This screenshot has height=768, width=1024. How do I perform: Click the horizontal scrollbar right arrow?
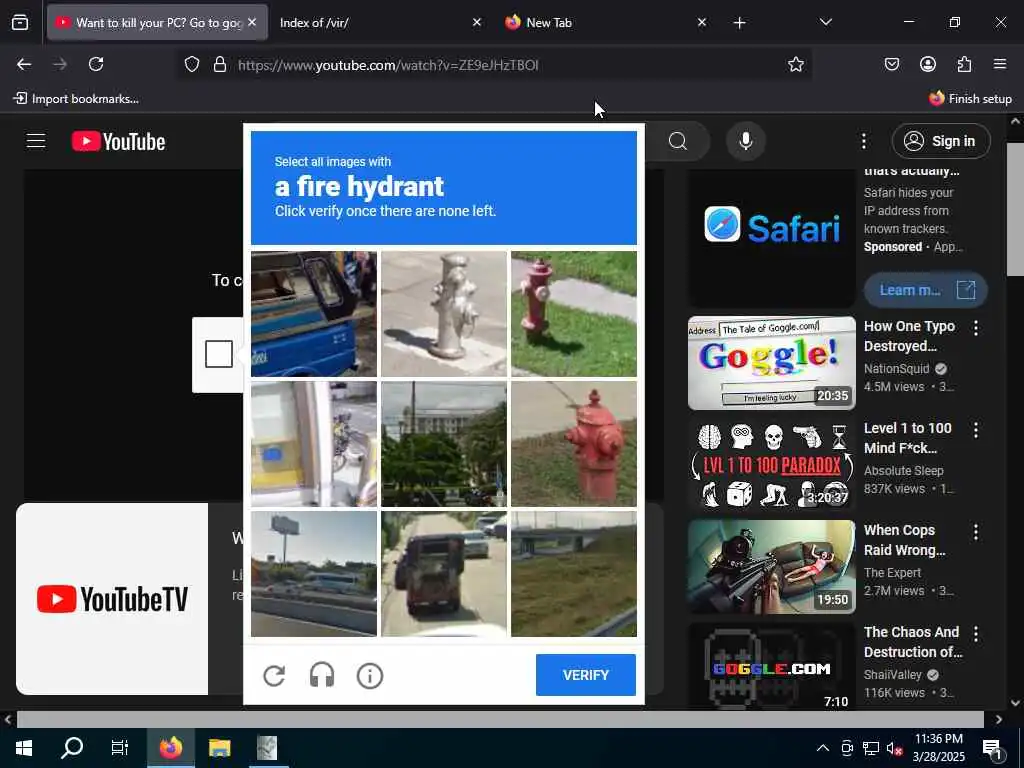[999, 719]
